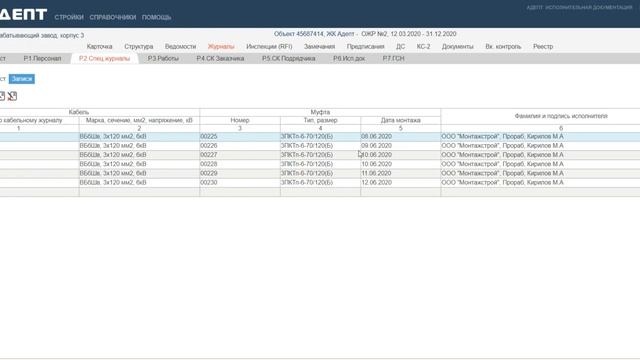Click АДЕПТ: ИСПОЛНИТЕЛЬНАЯ ДОКУМЕНТАЦИЯ label

coord(579,8)
